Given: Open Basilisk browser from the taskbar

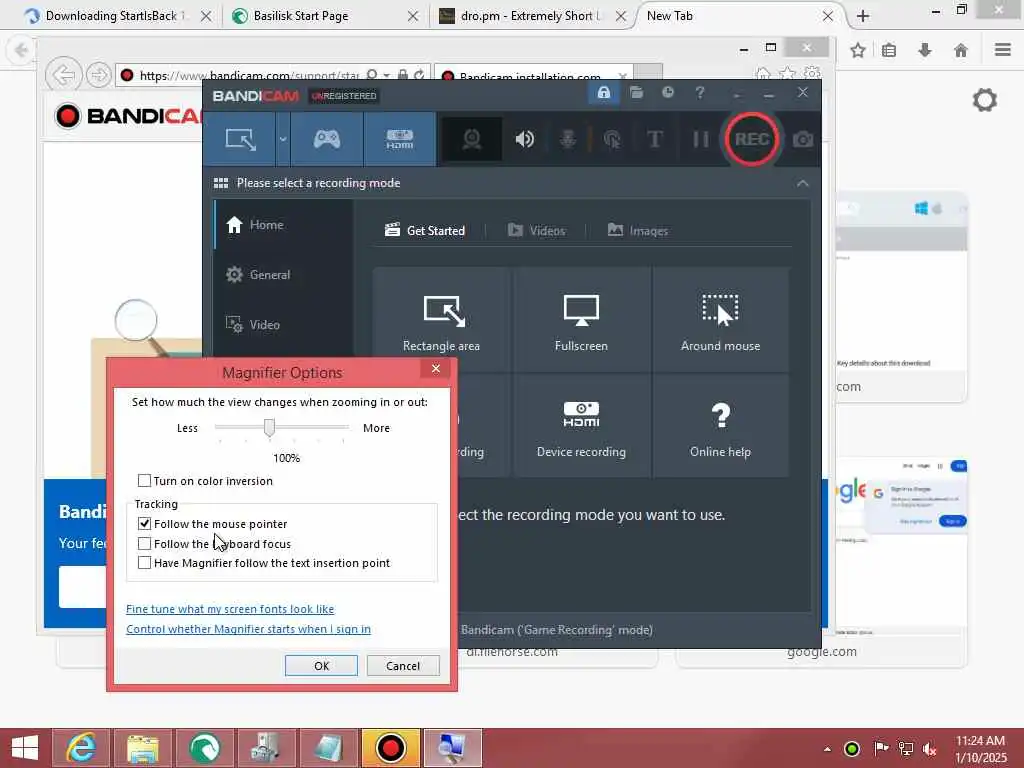Looking at the screenshot, I should pos(205,748).
